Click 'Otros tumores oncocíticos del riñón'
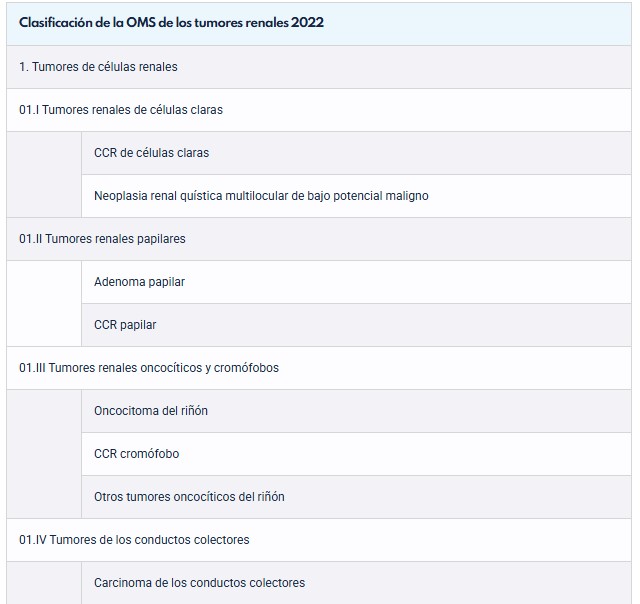This screenshot has width=640, height=604. point(189,497)
